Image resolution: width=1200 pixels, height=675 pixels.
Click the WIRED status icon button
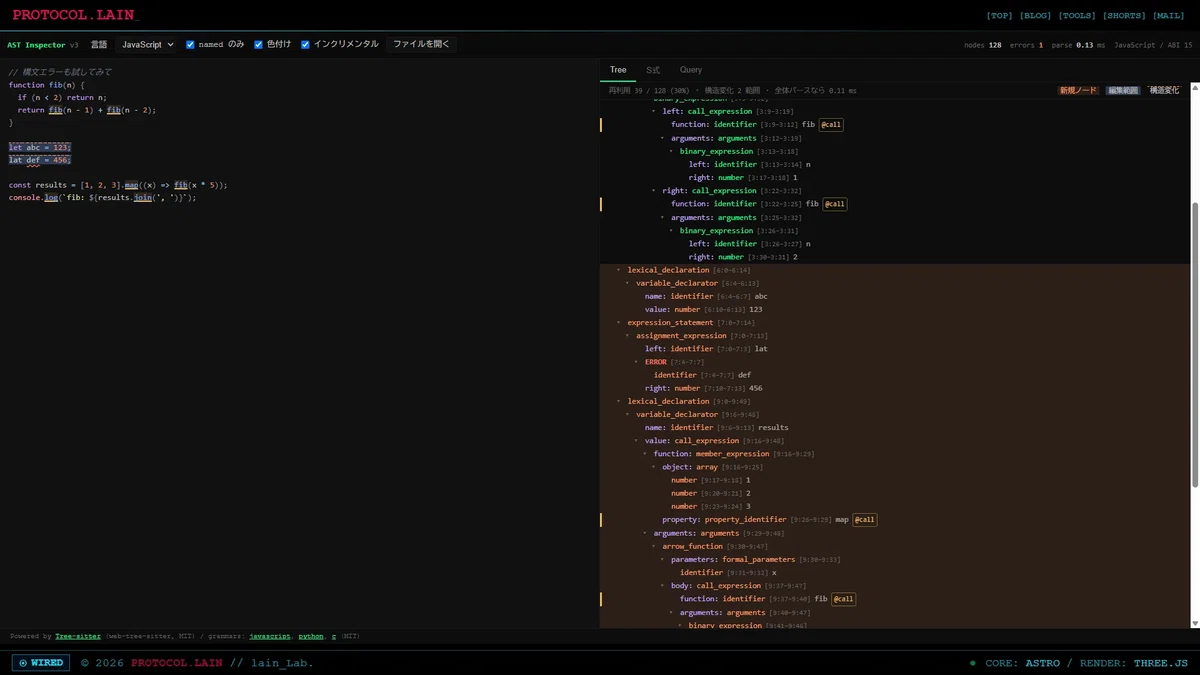tap(41, 663)
